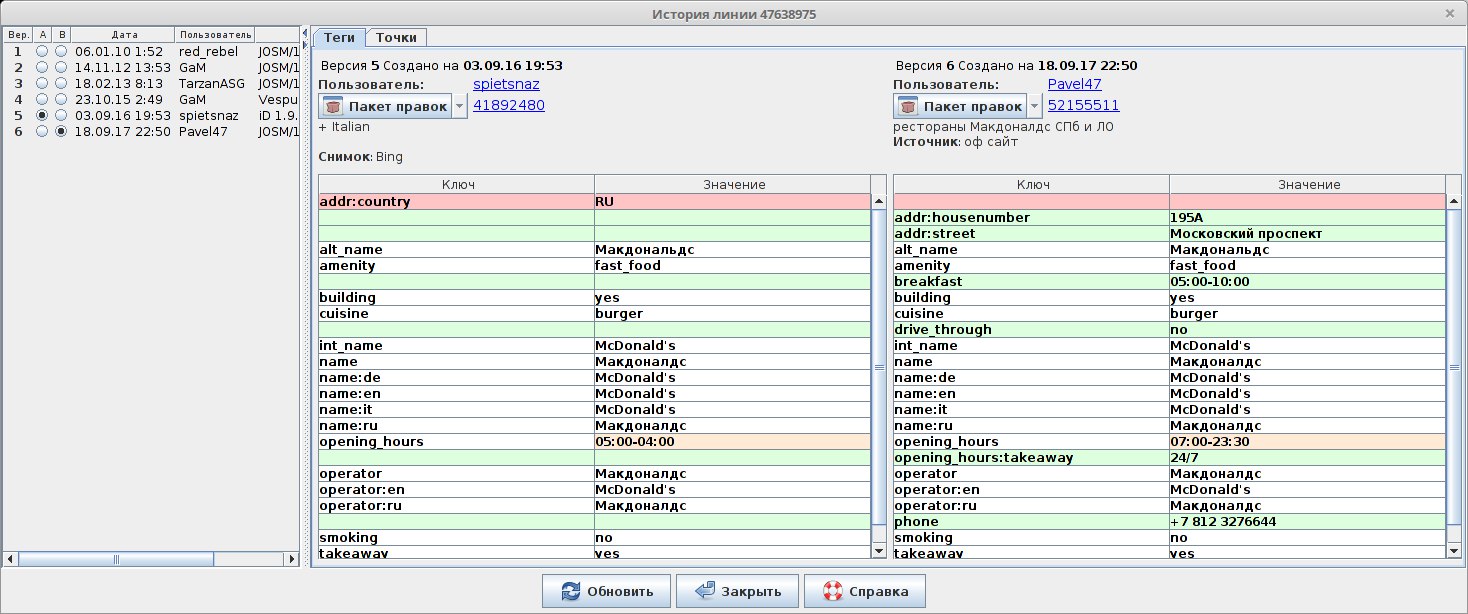Screen dimensions: 1468x614
Task: Click the 05:00-10:00 breakfast value
Action: click(x=1307, y=281)
